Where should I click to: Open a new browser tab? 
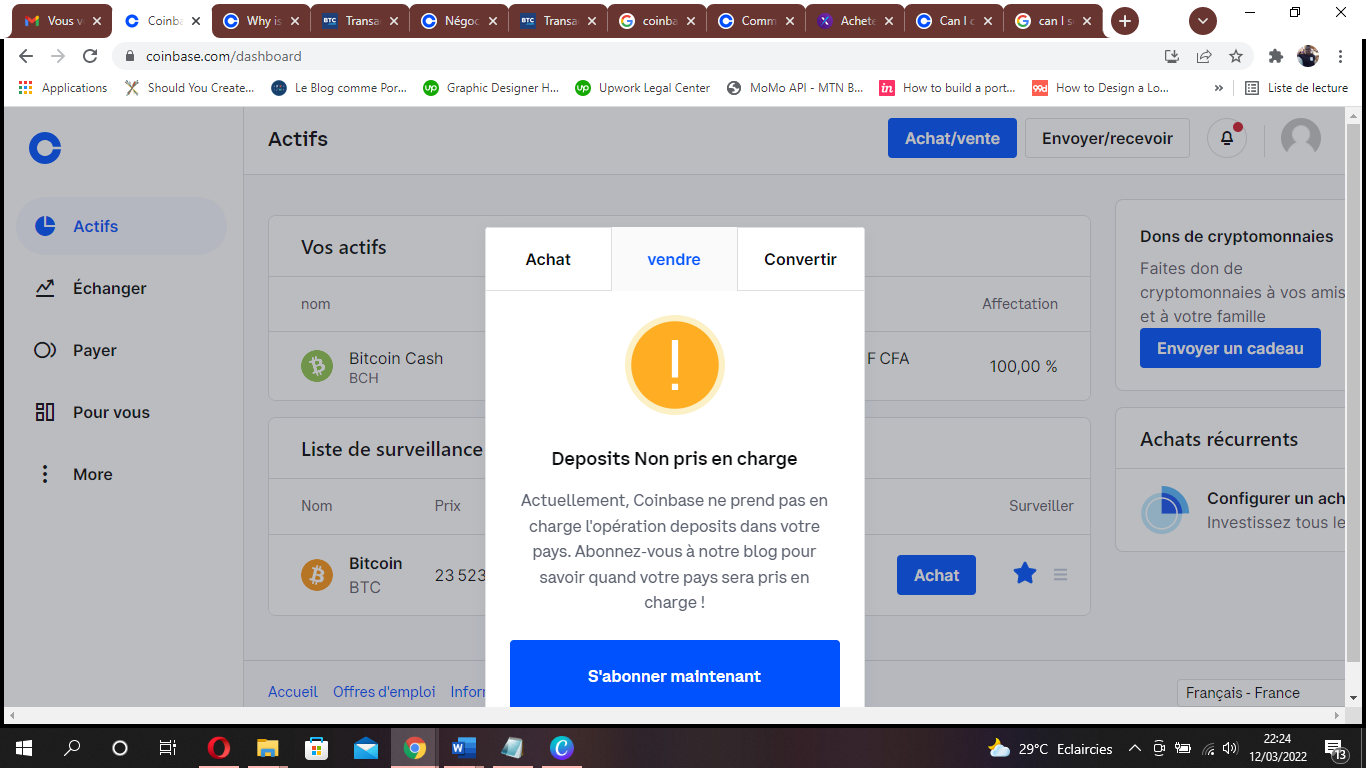(1125, 21)
